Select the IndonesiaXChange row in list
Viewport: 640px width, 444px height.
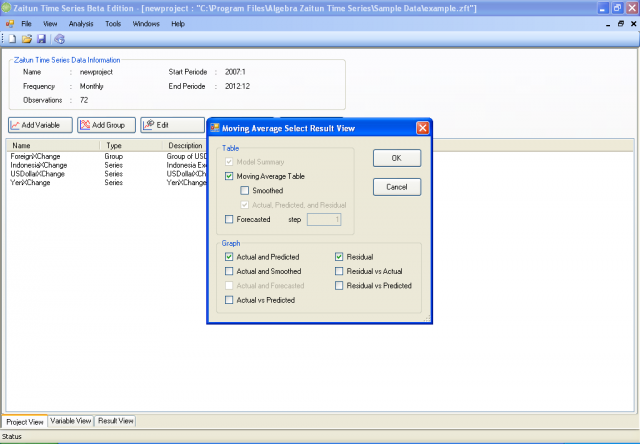coord(38,165)
